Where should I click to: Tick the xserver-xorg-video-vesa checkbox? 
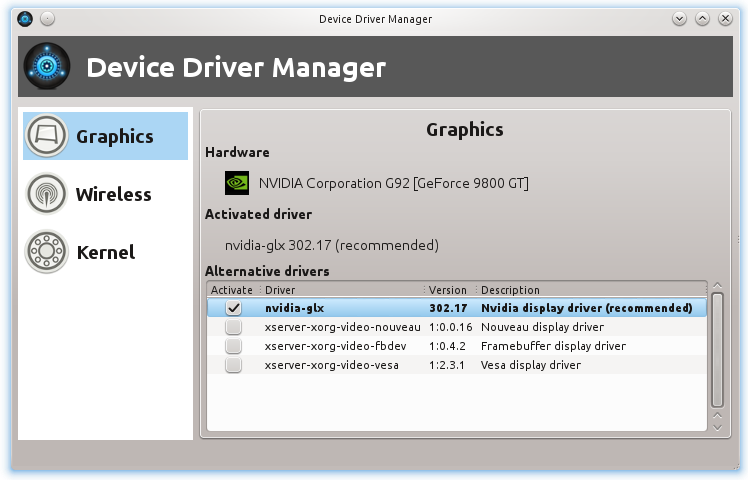[233, 365]
